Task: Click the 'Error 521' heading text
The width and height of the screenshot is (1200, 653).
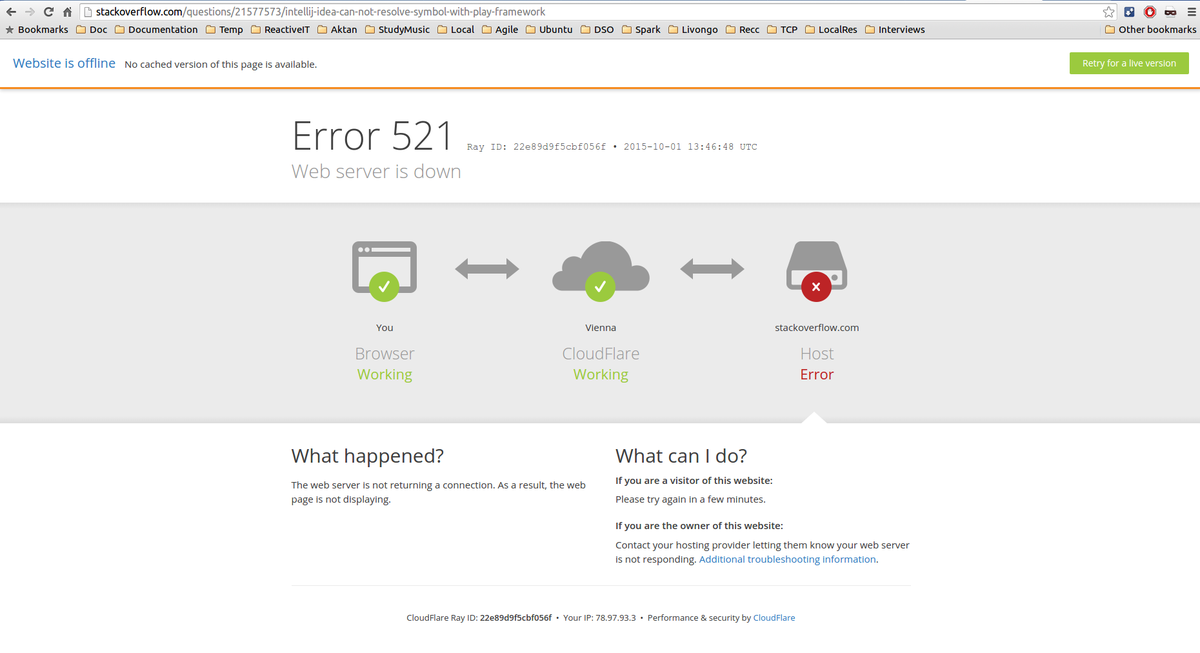Action: pos(372,136)
